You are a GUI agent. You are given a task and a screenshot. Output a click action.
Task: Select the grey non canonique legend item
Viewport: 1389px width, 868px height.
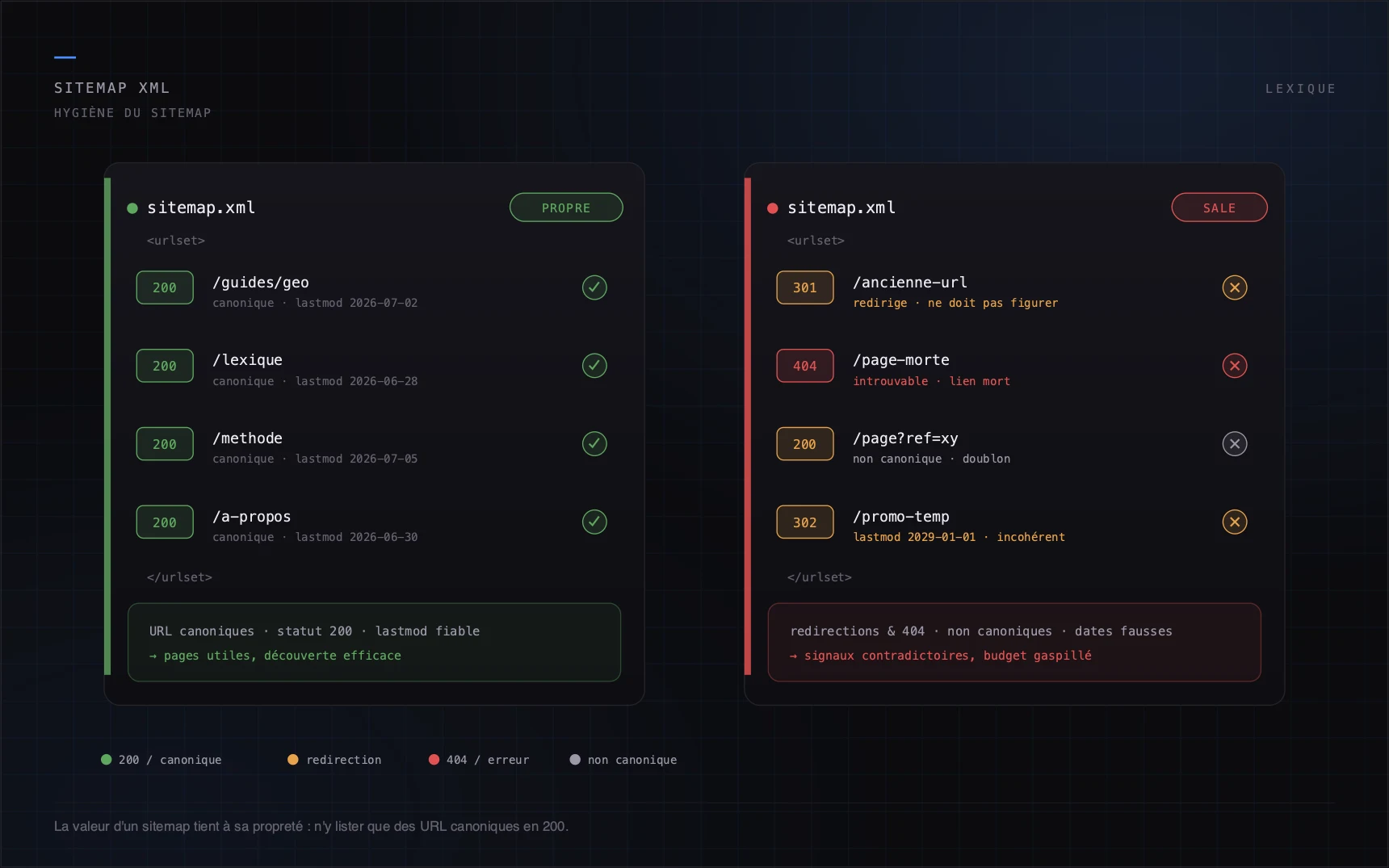tap(623, 760)
